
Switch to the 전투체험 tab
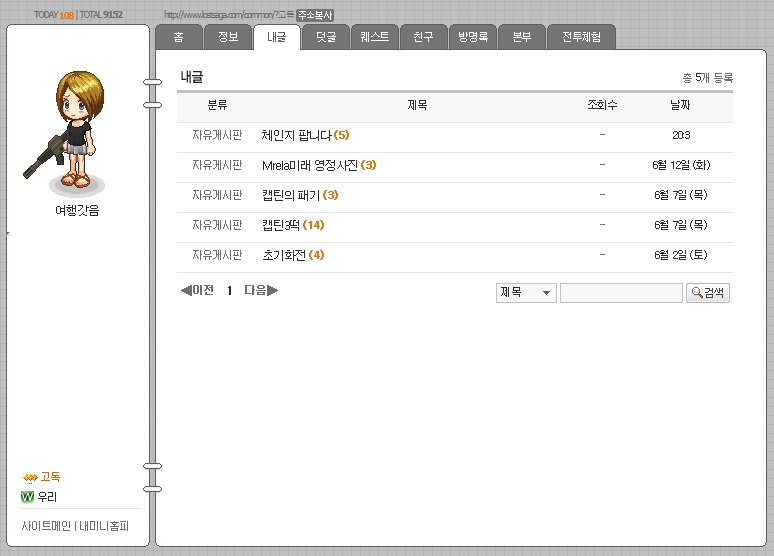(x=581, y=37)
